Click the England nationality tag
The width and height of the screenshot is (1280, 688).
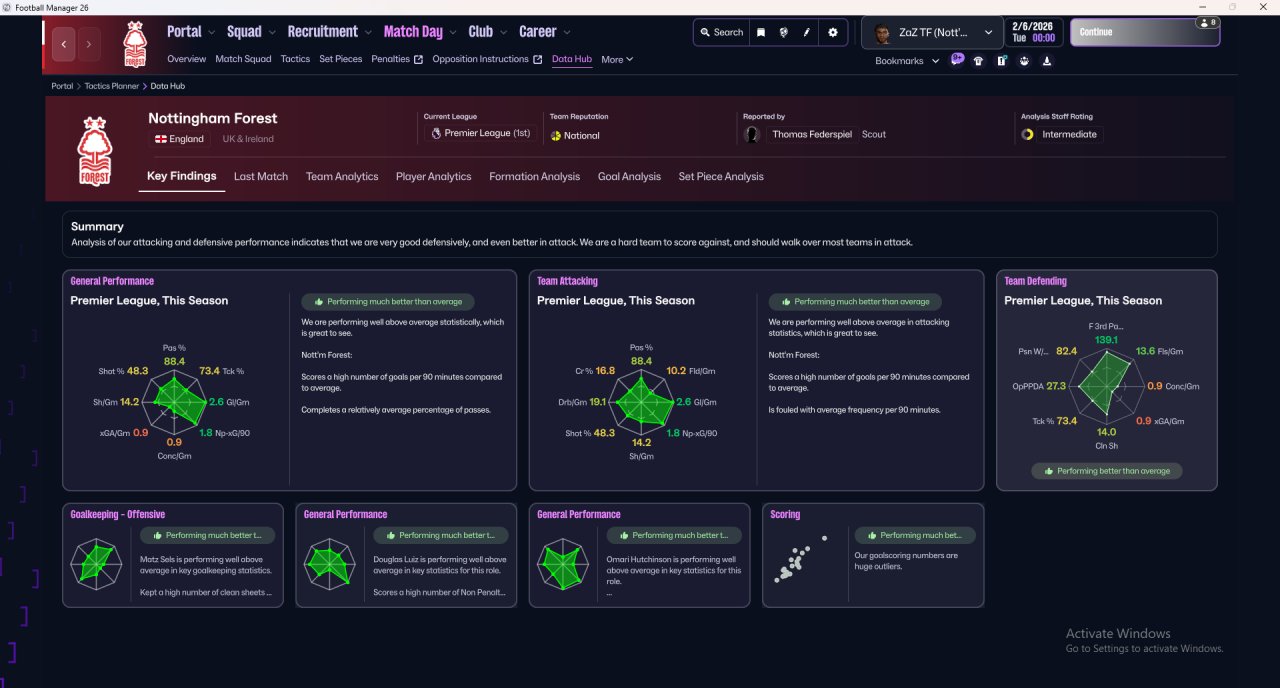(x=180, y=139)
